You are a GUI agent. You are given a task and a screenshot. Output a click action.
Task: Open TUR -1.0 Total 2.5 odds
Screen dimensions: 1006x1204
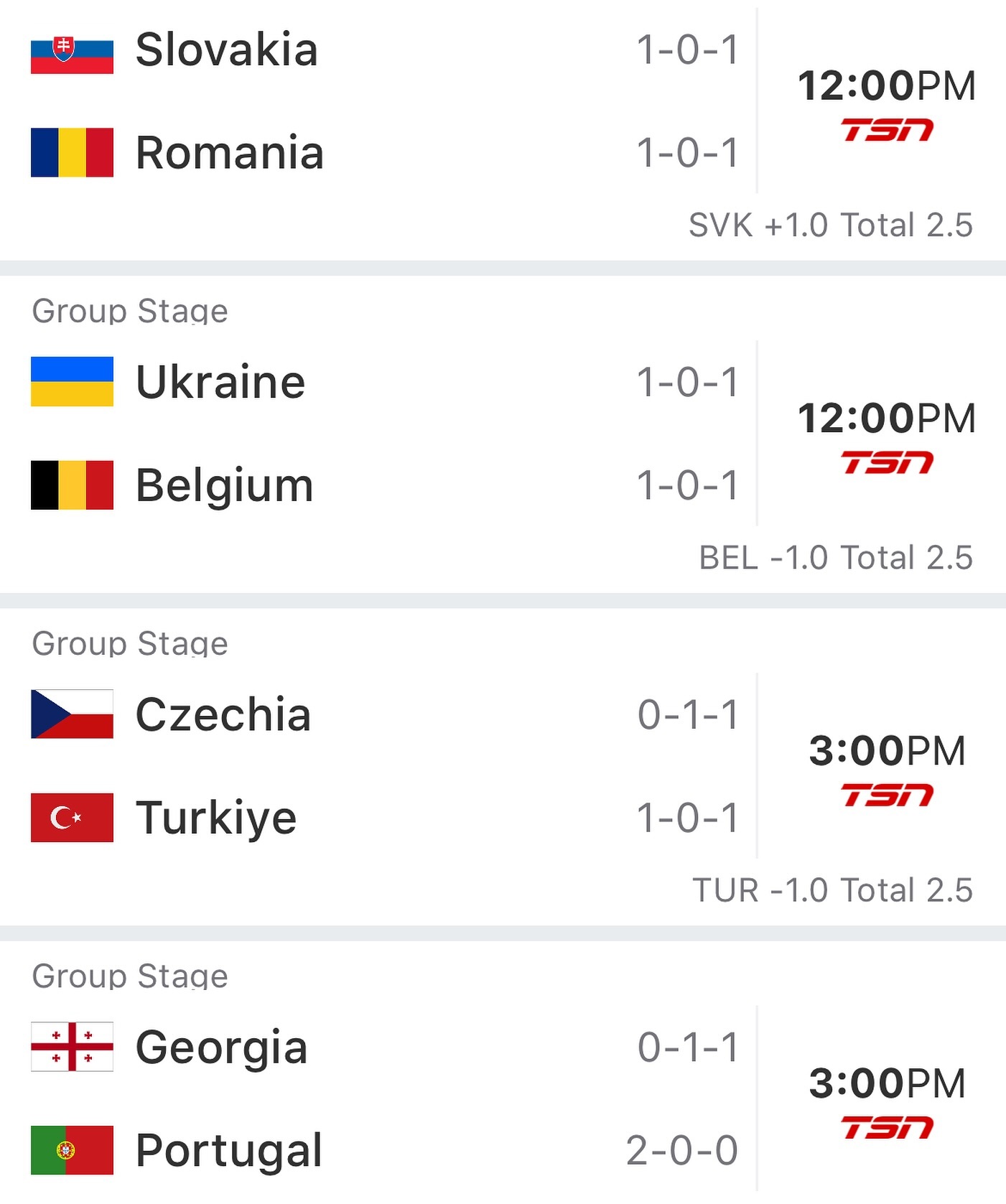pyautogui.click(x=833, y=890)
